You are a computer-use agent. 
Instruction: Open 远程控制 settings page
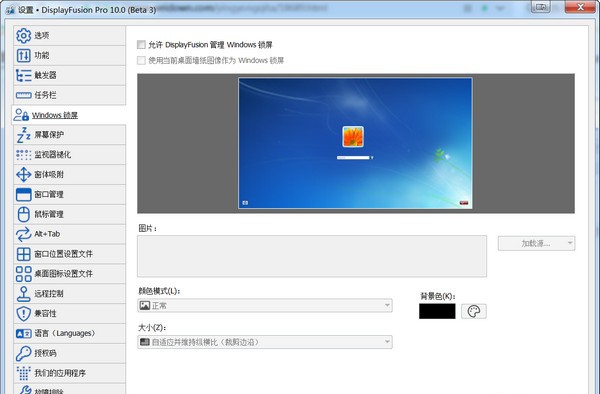coord(70,294)
